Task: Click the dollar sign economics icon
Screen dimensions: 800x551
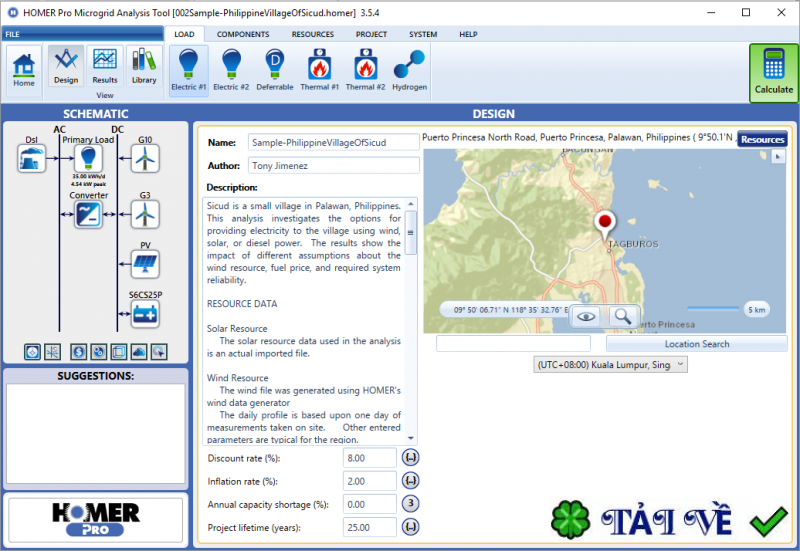Action: 78,352
